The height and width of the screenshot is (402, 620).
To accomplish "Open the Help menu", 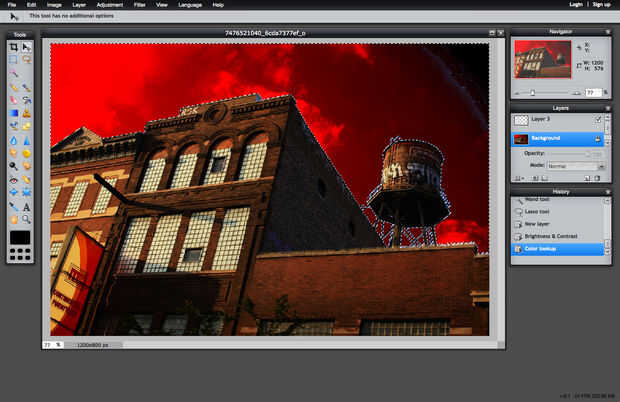I will [218, 5].
